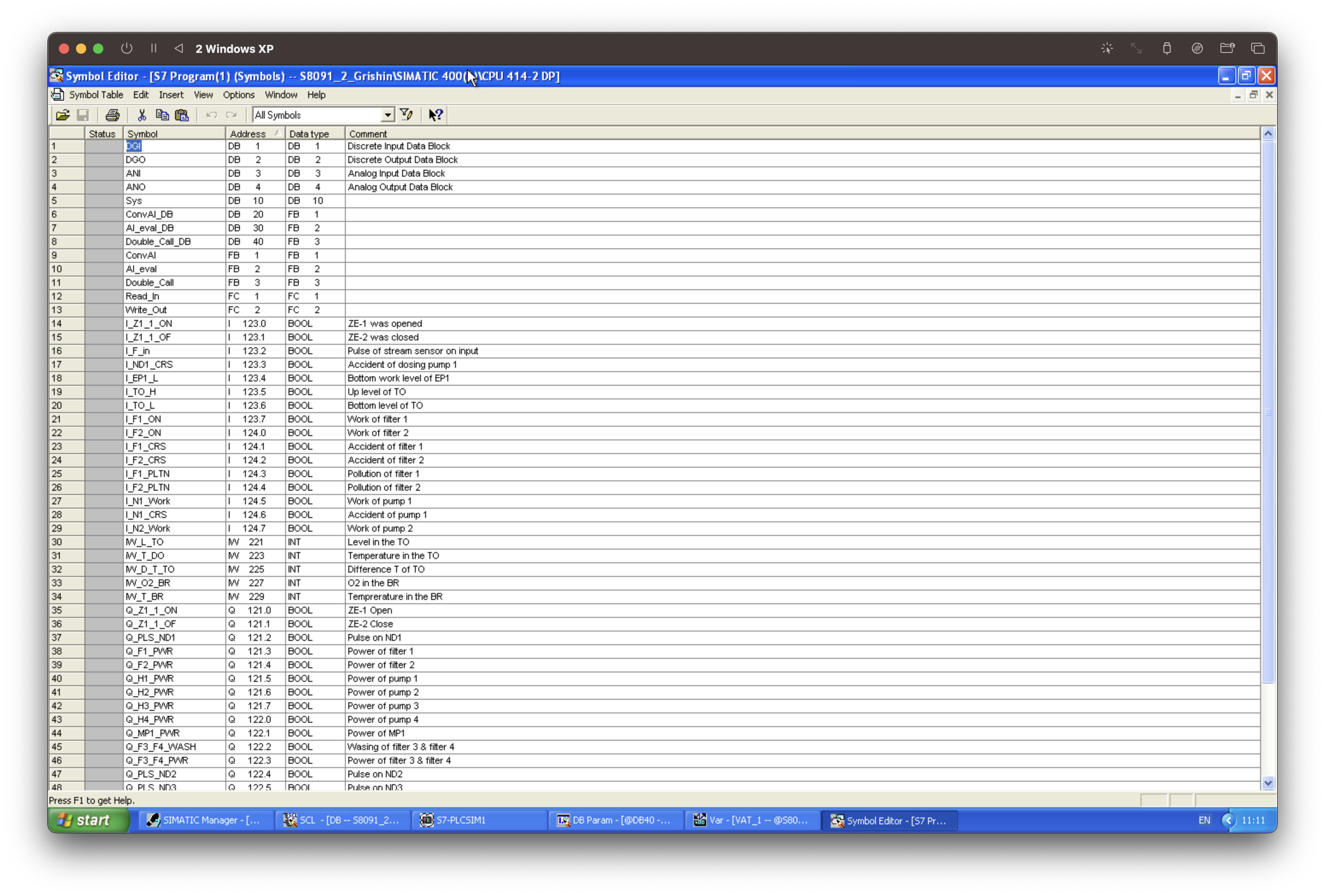Click comment 'Level in the TO'
This screenshot has width=1325, height=896.
[x=378, y=542]
